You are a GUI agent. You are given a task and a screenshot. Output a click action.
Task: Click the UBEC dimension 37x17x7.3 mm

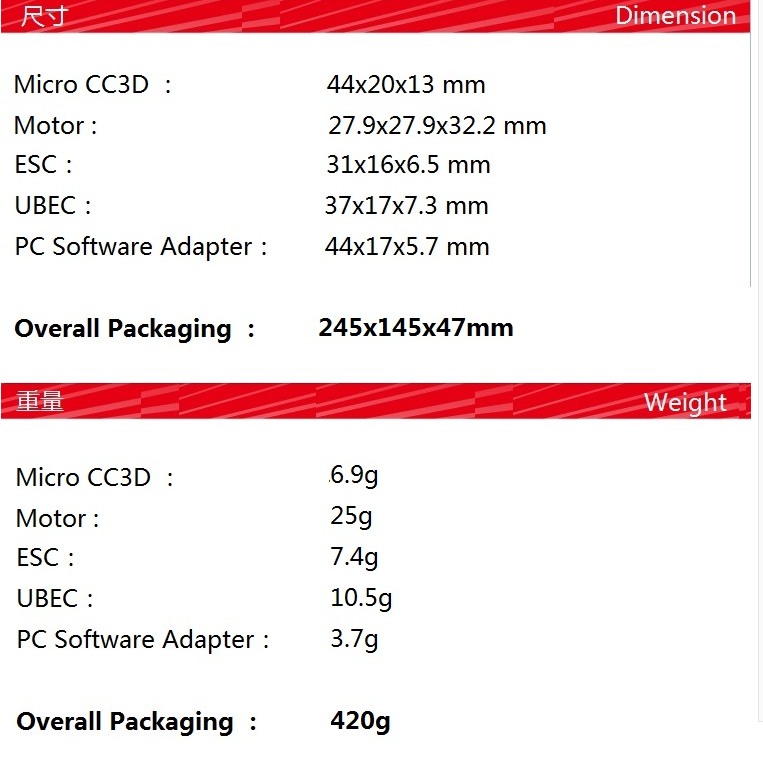[x=406, y=205]
